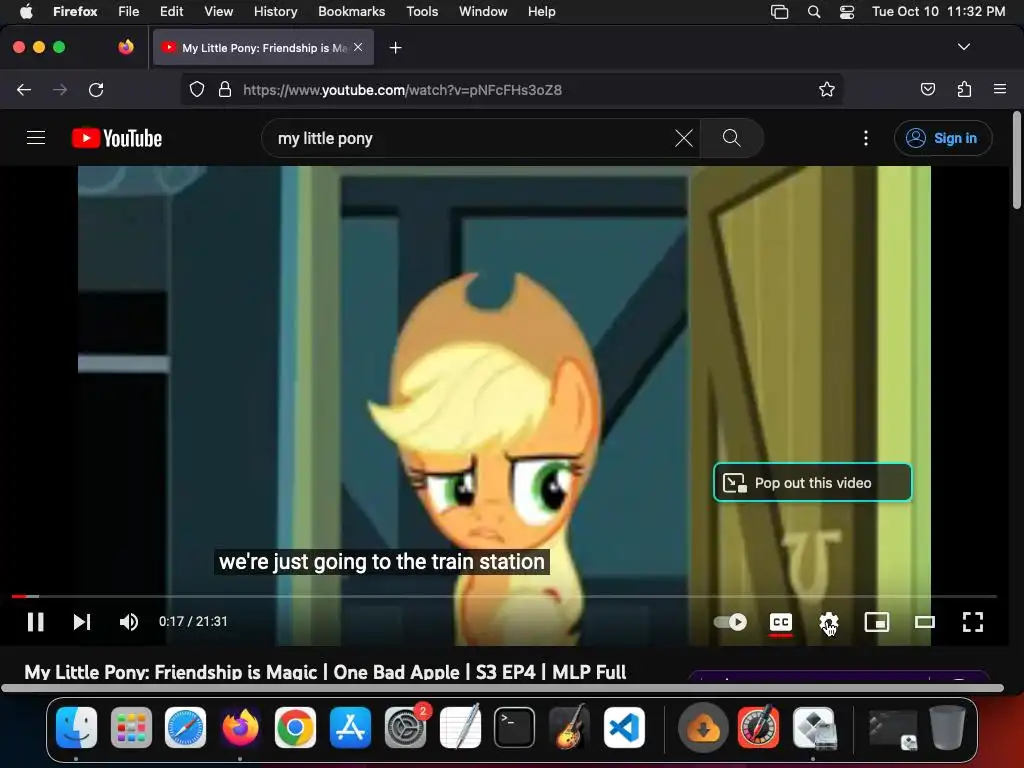Skip to the next video
The width and height of the screenshot is (1024, 768).
[x=82, y=622]
